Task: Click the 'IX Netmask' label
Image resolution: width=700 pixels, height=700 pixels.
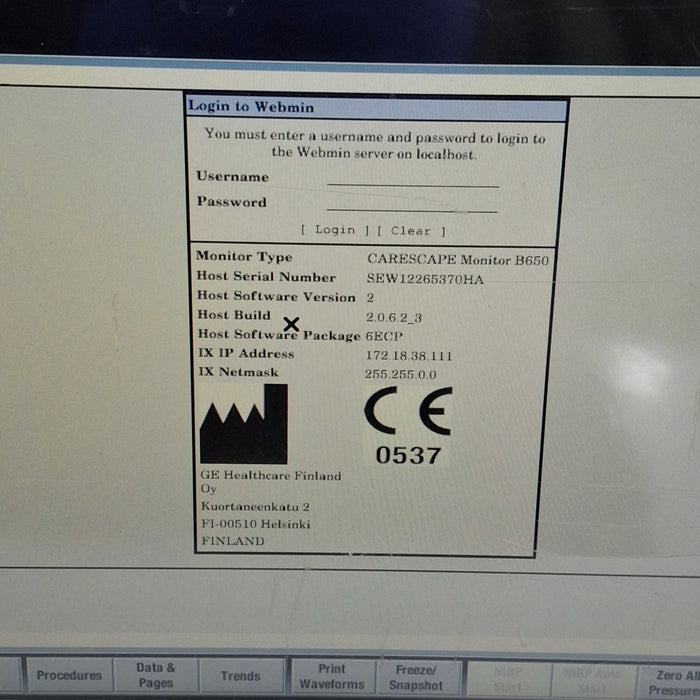Action: tap(238, 371)
